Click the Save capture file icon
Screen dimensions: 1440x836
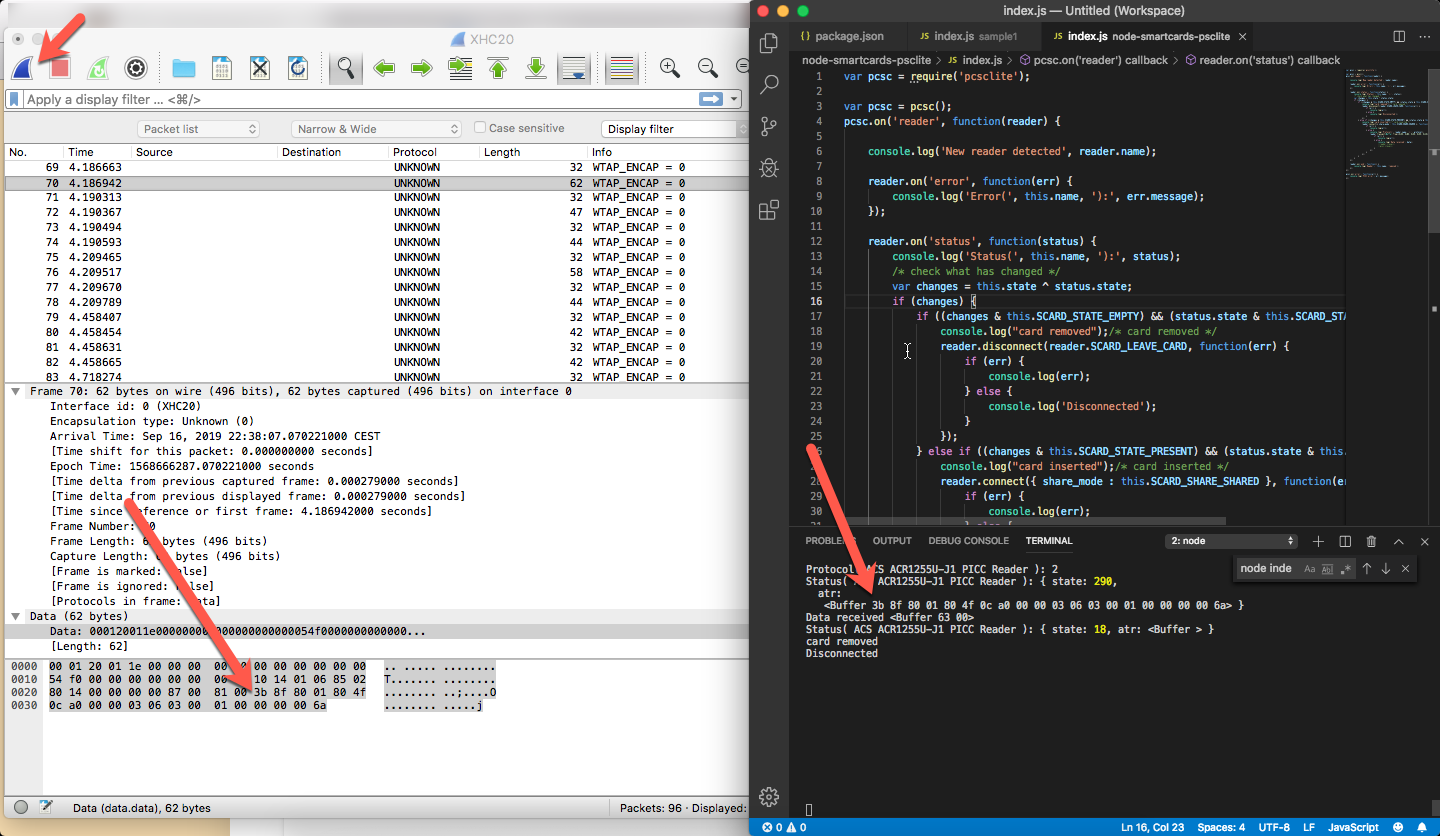[x=222, y=68]
